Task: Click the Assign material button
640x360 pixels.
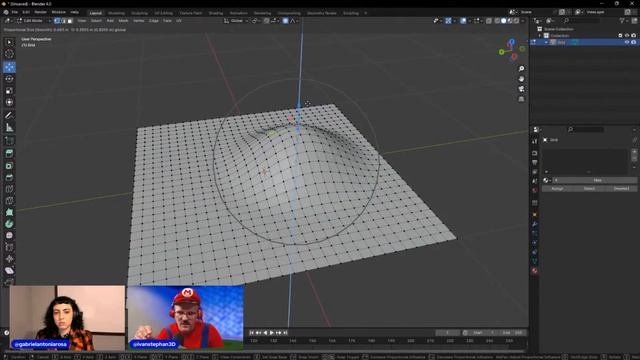Action: [557, 189]
